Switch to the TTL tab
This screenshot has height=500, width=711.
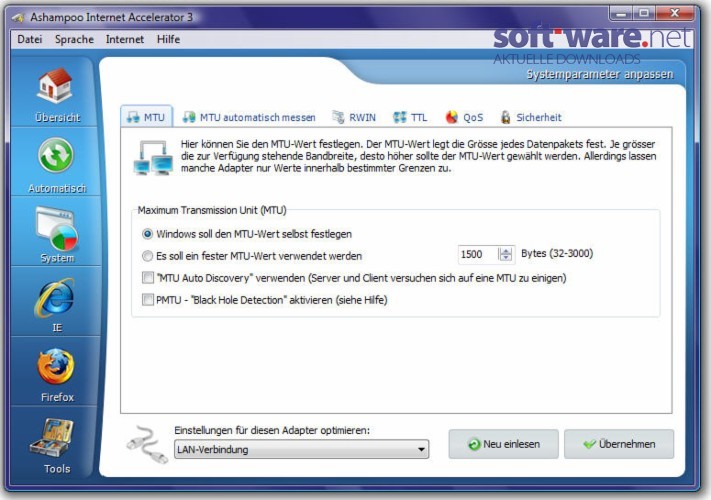(410, 117)
